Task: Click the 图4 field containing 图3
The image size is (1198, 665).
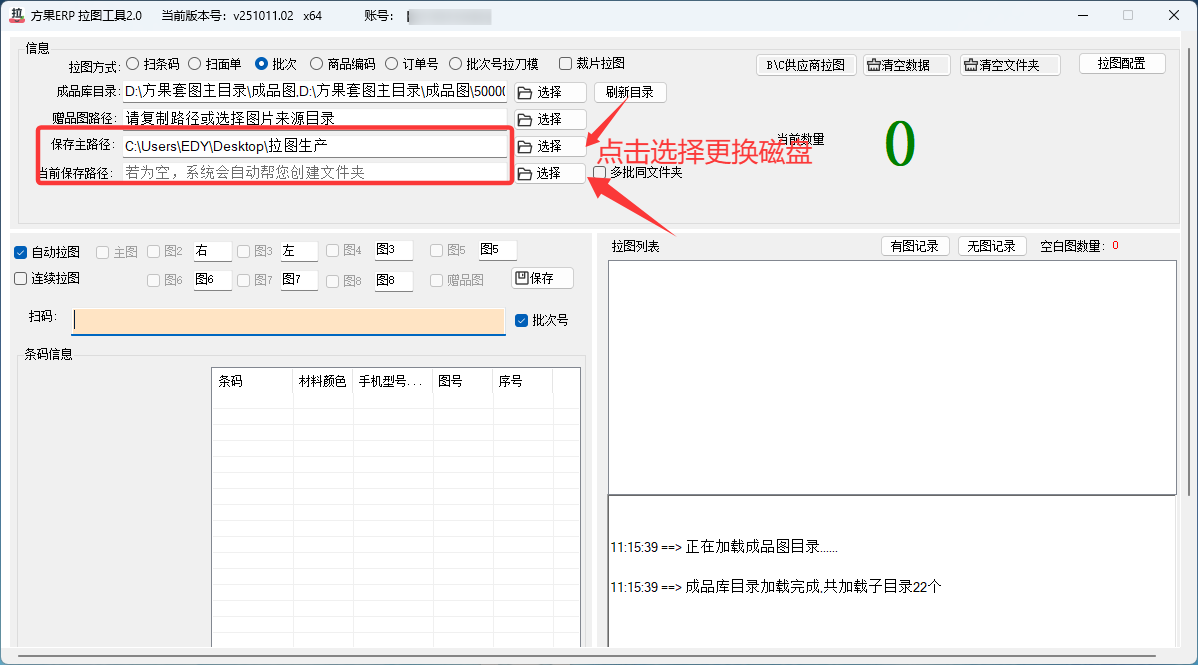Action: (x=393, y=250)
